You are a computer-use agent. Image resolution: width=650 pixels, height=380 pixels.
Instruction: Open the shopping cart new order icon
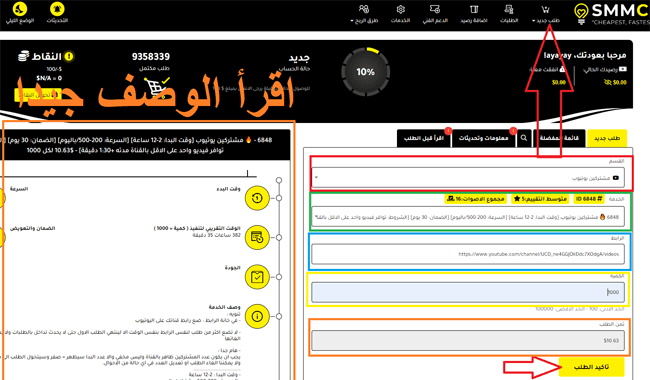(x=546, y=9)
